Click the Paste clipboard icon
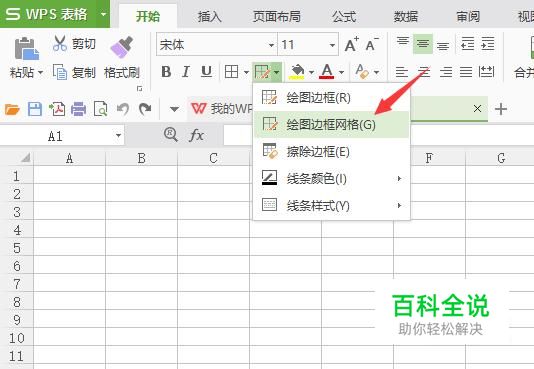This screenshot has height=369, width=534. [x=26, y=48]
